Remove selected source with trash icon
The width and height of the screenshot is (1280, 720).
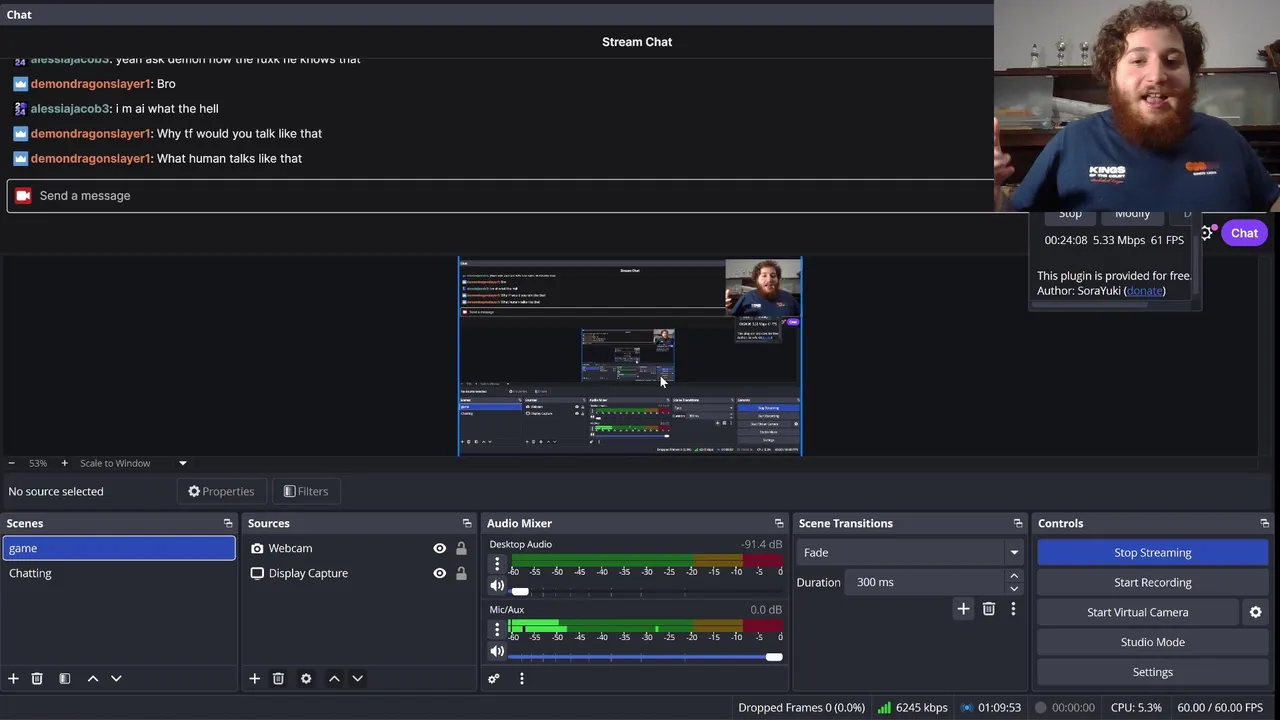[278, 678]
